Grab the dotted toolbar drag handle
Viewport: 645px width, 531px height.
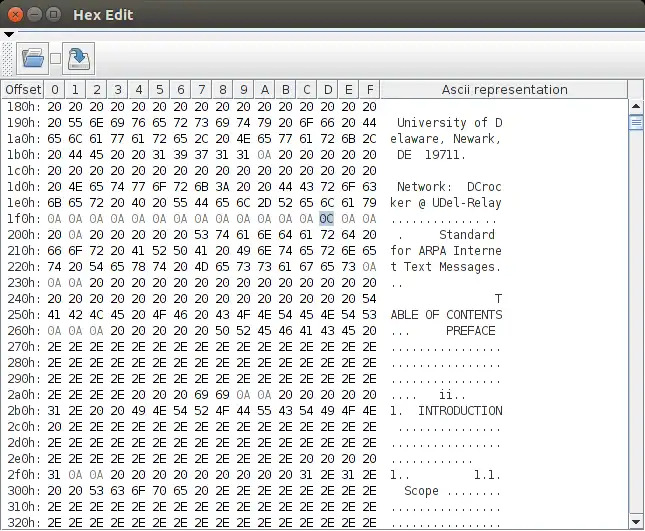(x=7, y=58)
